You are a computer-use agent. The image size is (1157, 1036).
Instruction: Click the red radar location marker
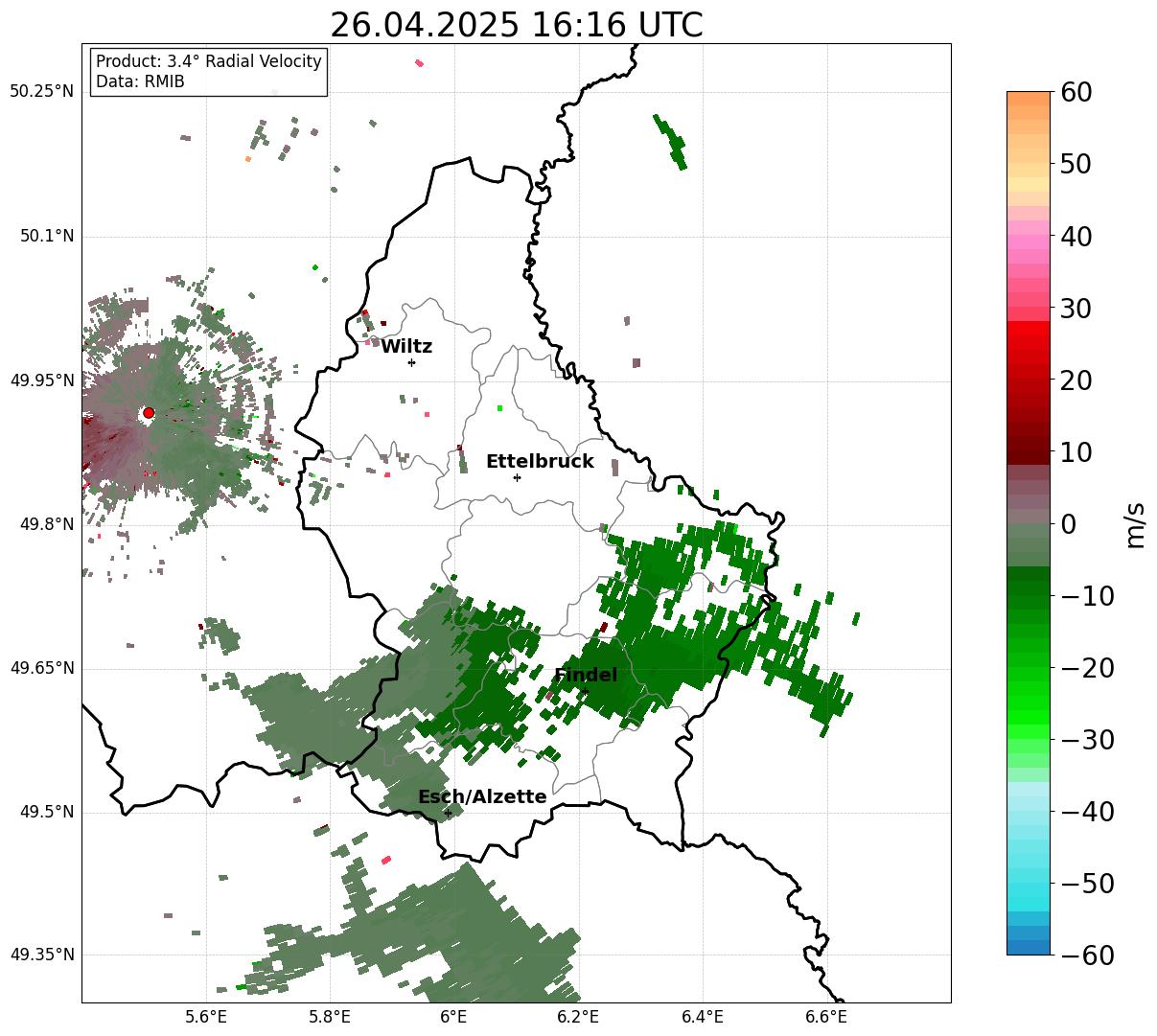coord(149,413)
